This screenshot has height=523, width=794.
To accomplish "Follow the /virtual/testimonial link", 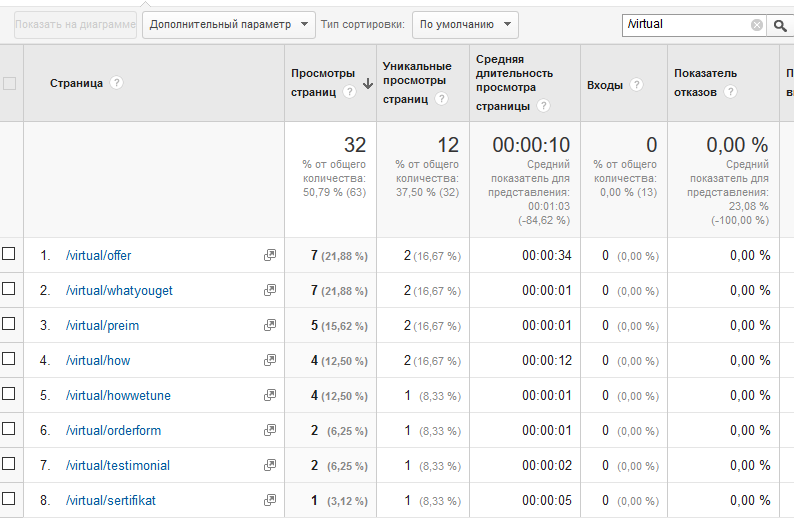I will pos(117,465).
